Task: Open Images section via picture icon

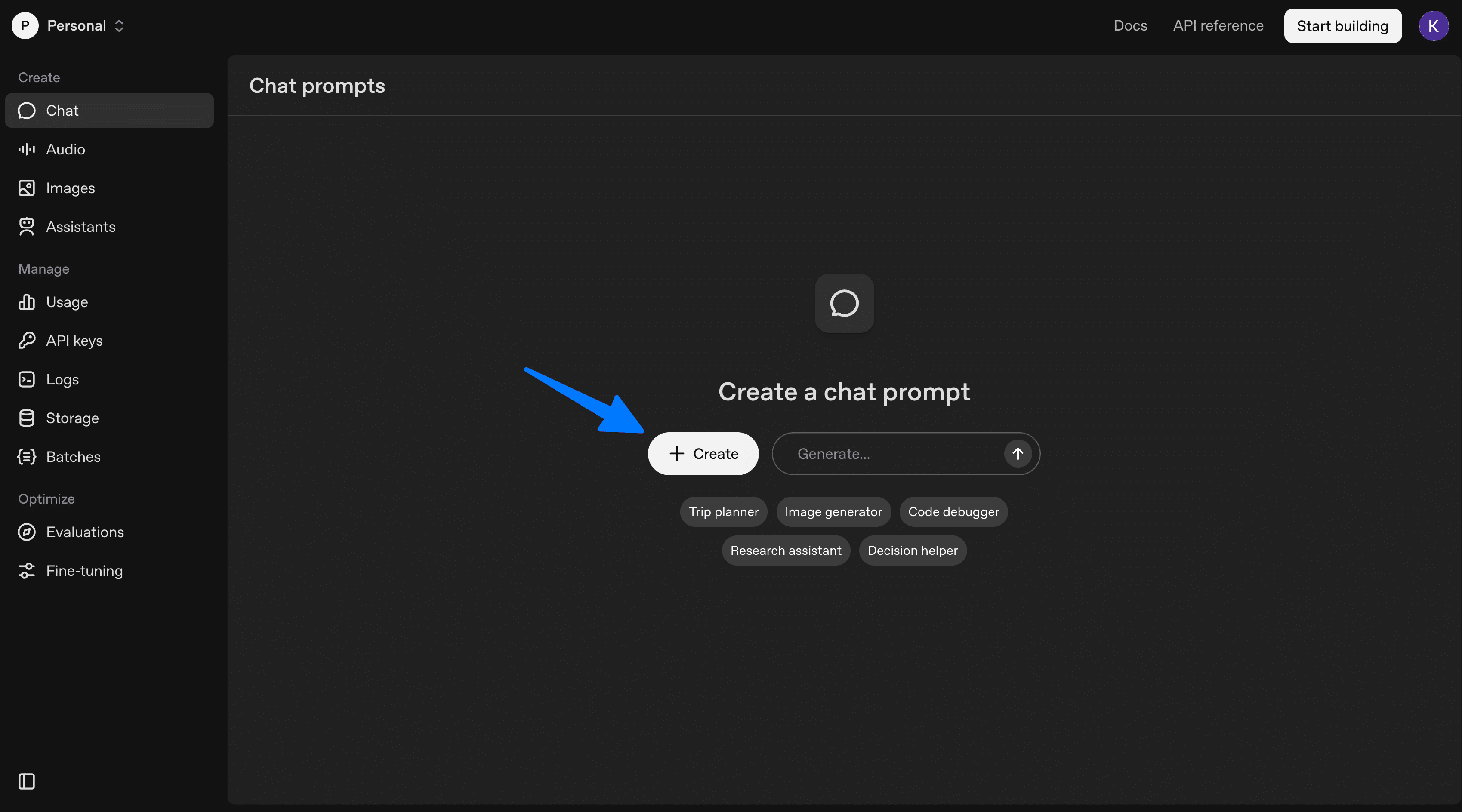Action: pos(26,188)
